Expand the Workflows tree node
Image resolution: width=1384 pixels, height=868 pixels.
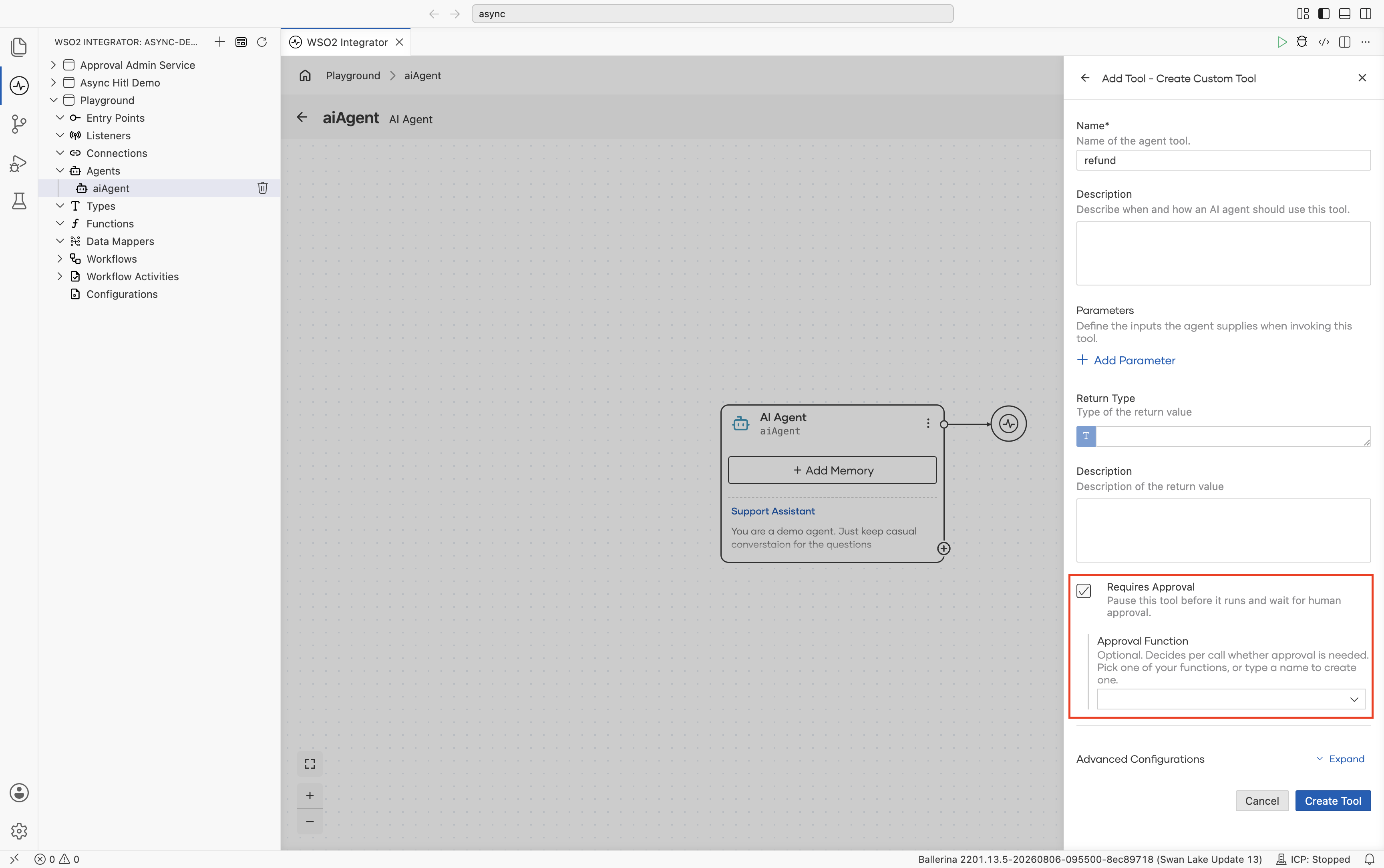pos(60,259)
